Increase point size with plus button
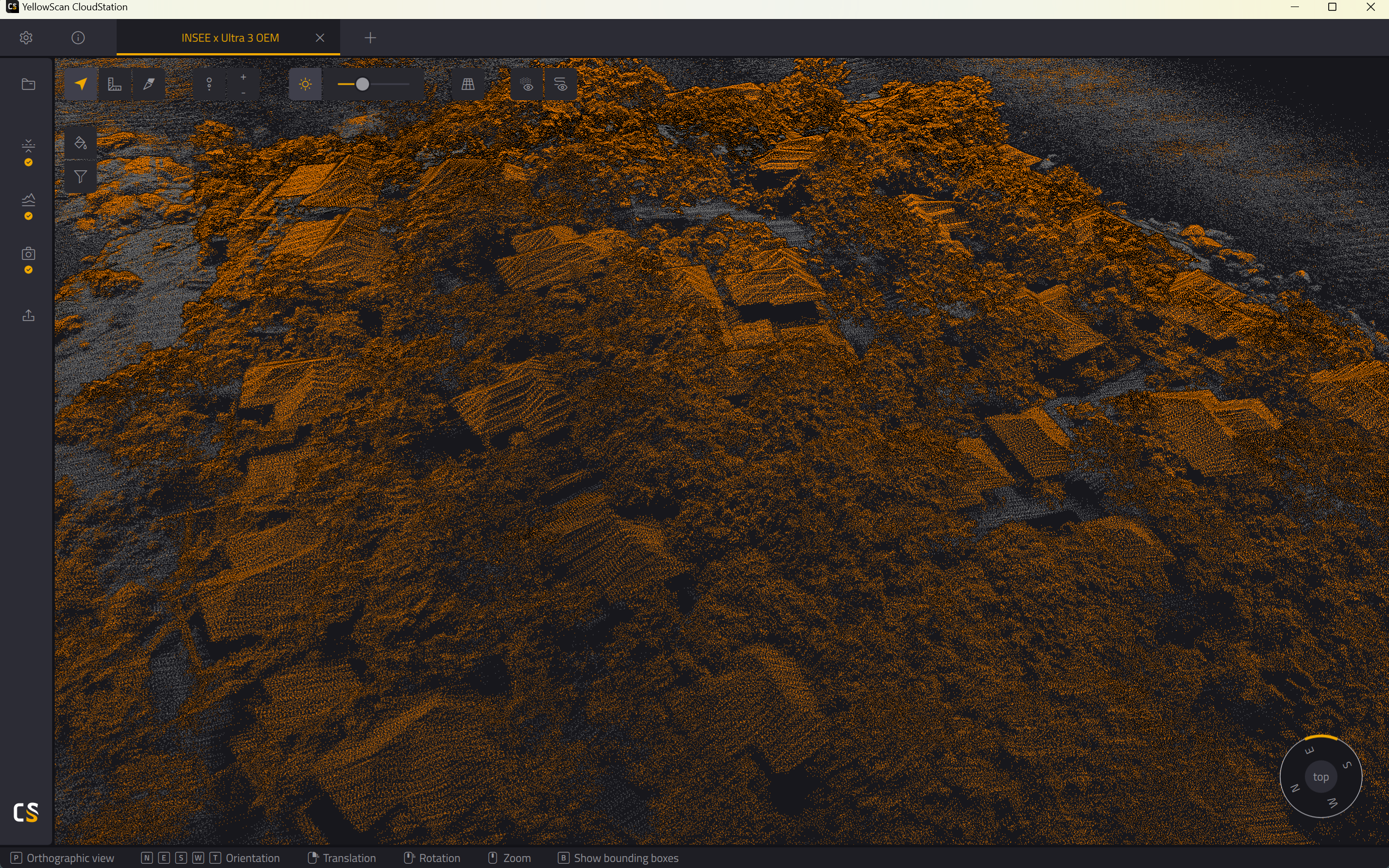1389x868 pixels. pyautogui.click(x=244, y=77)
